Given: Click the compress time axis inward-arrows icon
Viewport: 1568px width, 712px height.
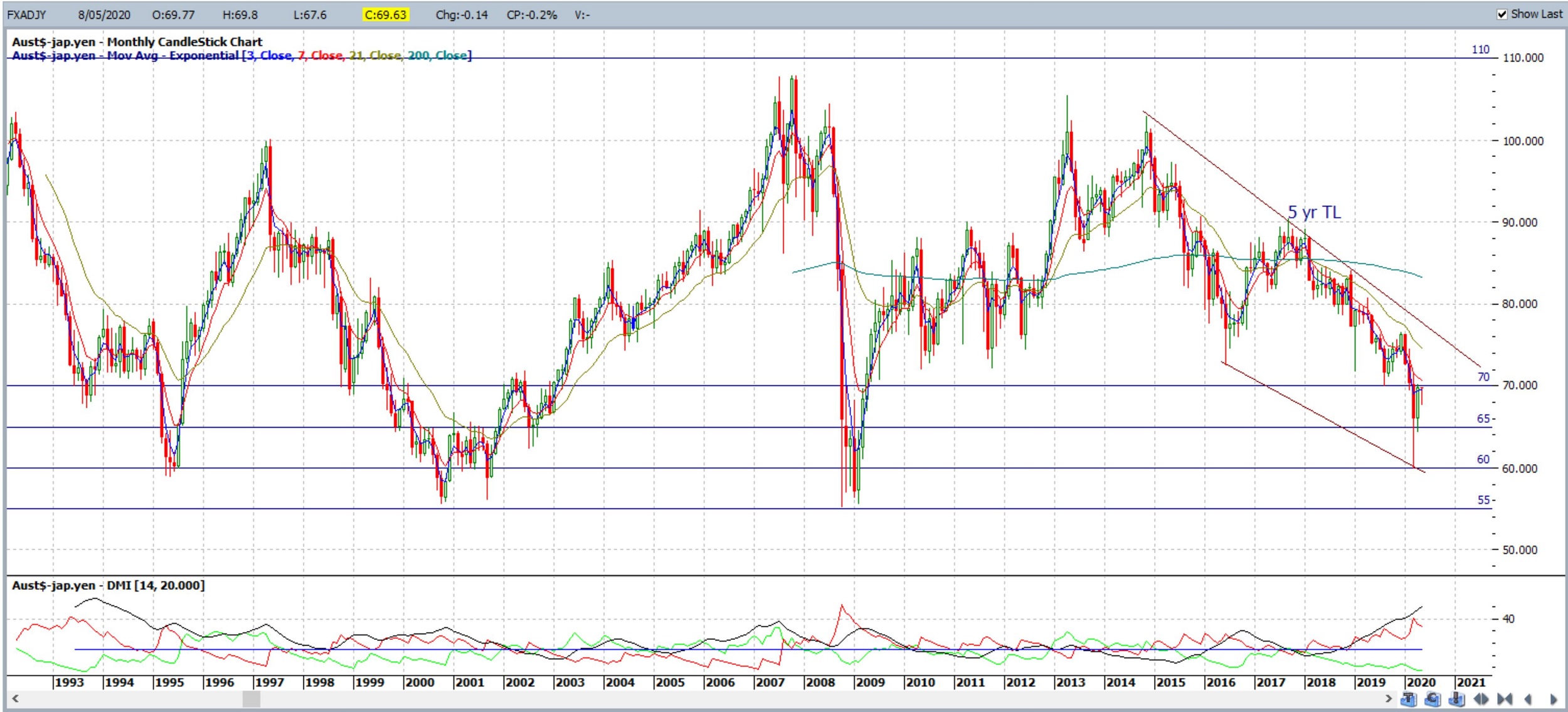Looking at the screenshot, I should (x=1505, y=699).
